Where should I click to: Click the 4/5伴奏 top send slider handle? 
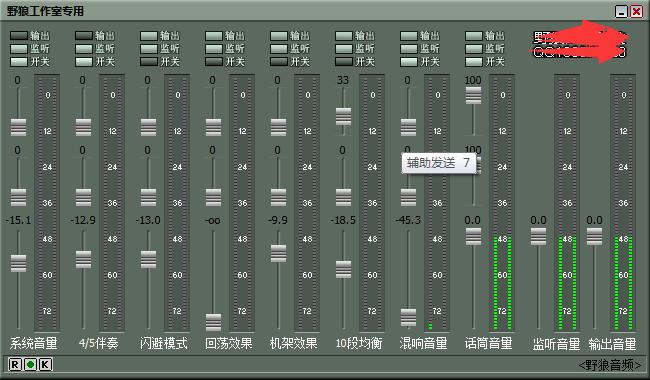point(83,128)
